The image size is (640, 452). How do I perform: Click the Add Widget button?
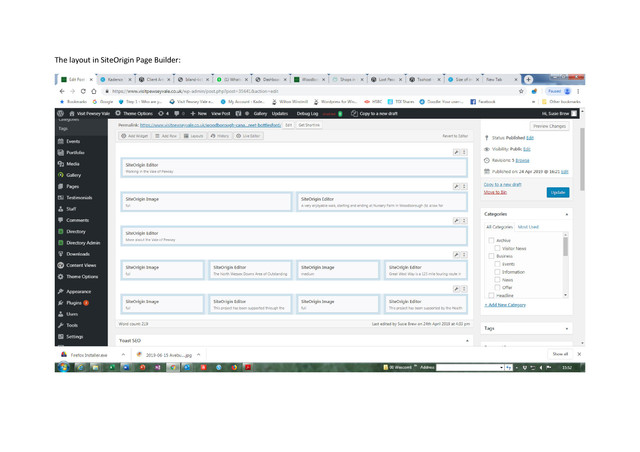(x=135, y=136)
